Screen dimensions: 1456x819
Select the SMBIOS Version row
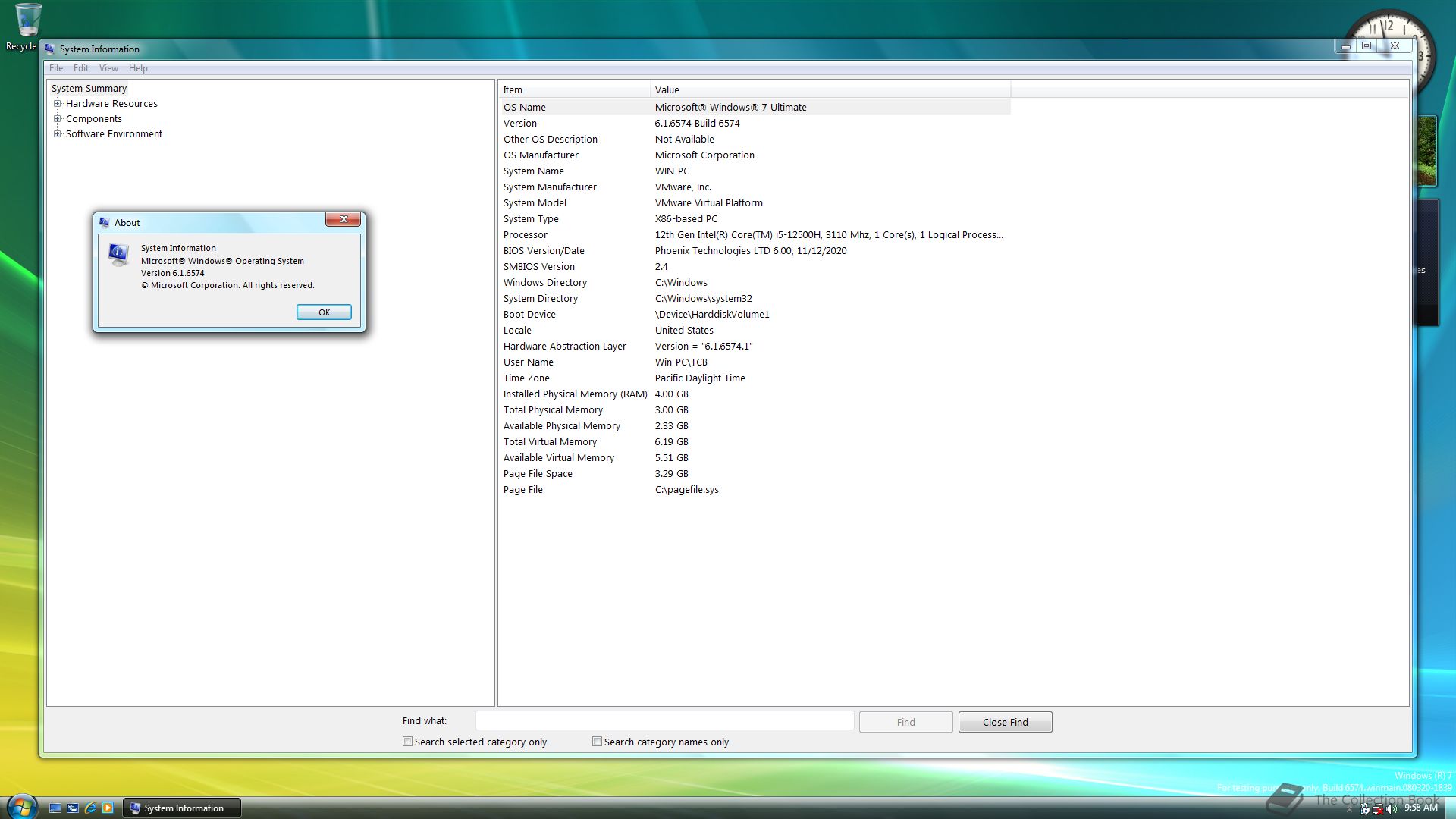tap(755, 267)
